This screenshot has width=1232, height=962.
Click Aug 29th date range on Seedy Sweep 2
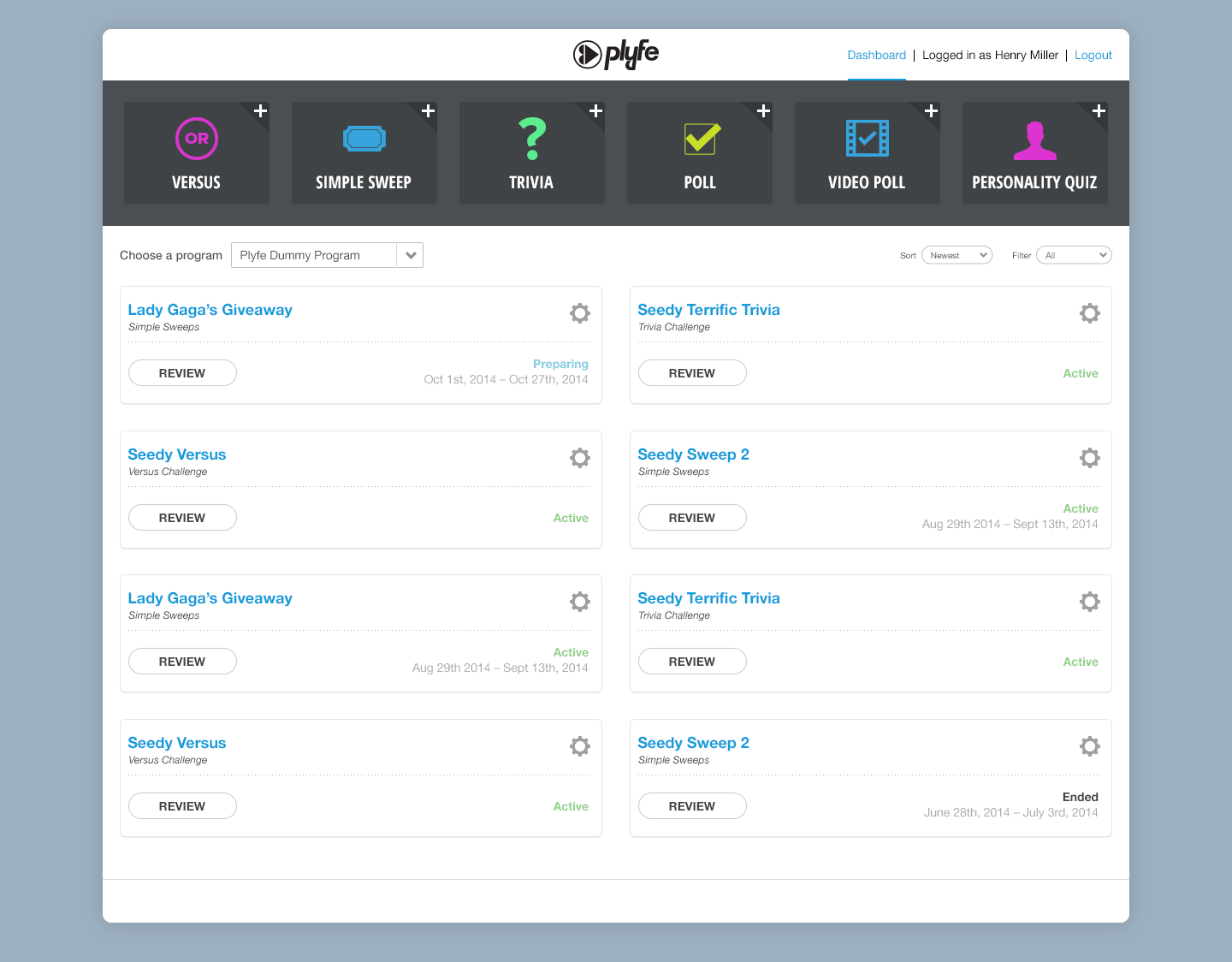(1010, 524)
